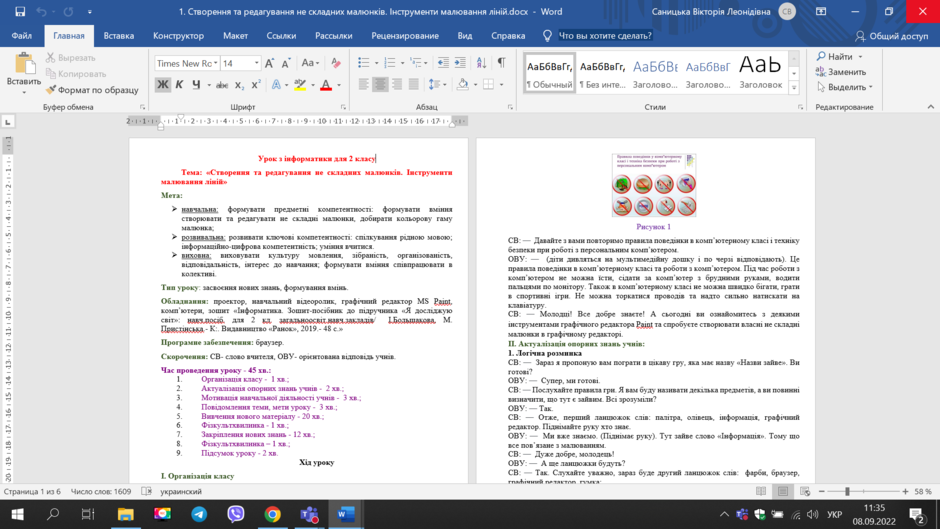Open font color dropdown arrow
Screen dimensions: 940x529
click(339, 85)
